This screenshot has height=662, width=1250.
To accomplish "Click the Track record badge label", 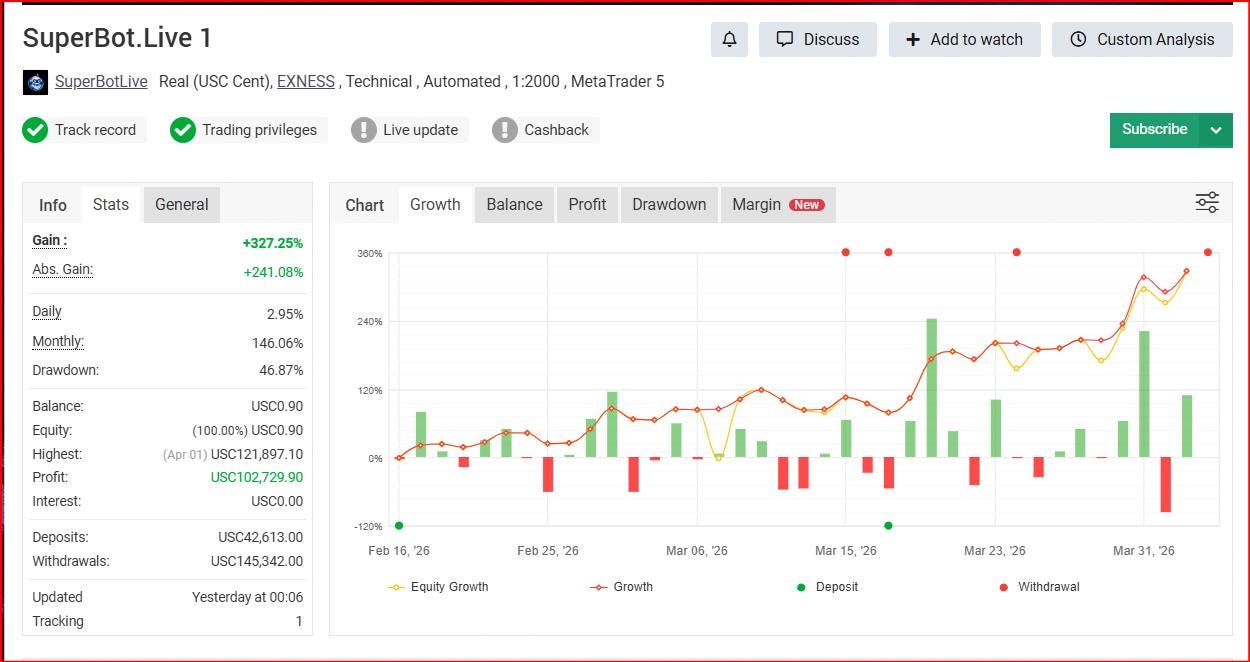I will click(95, 130).
